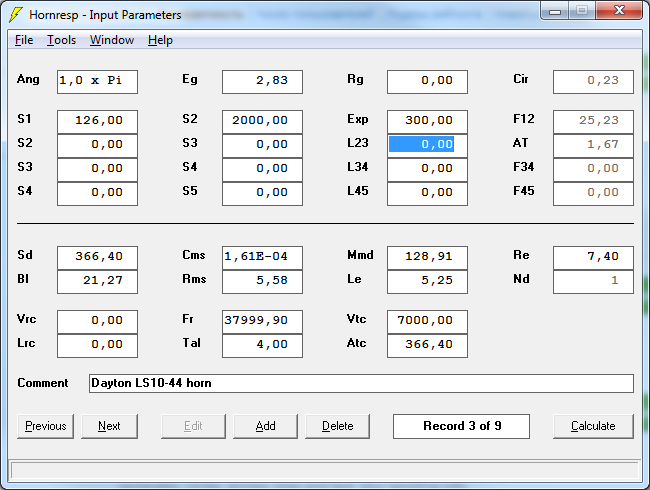Open the Window menu
The image size is (650, 490).
click(x=112, y=40)
